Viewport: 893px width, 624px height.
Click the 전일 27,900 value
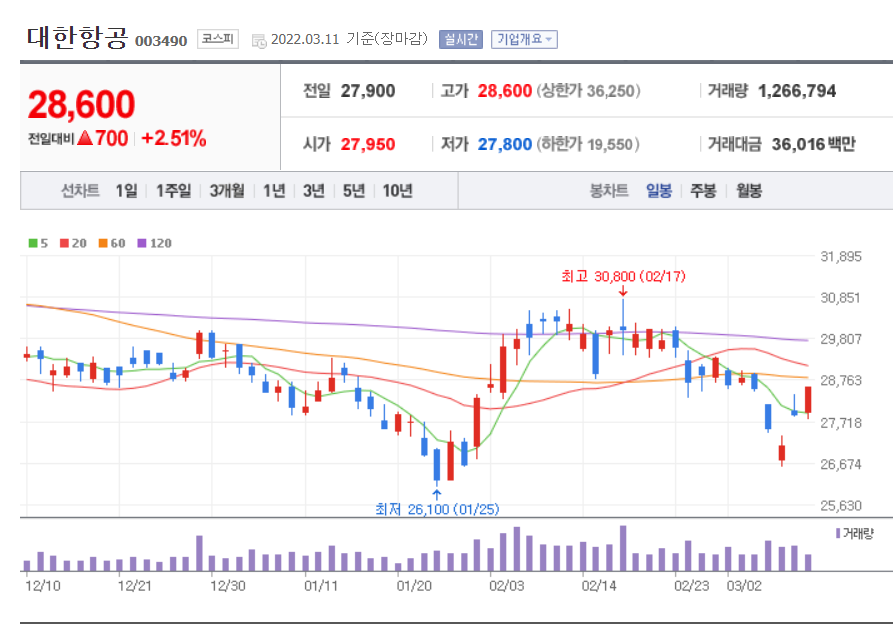(x=368, y=91)
